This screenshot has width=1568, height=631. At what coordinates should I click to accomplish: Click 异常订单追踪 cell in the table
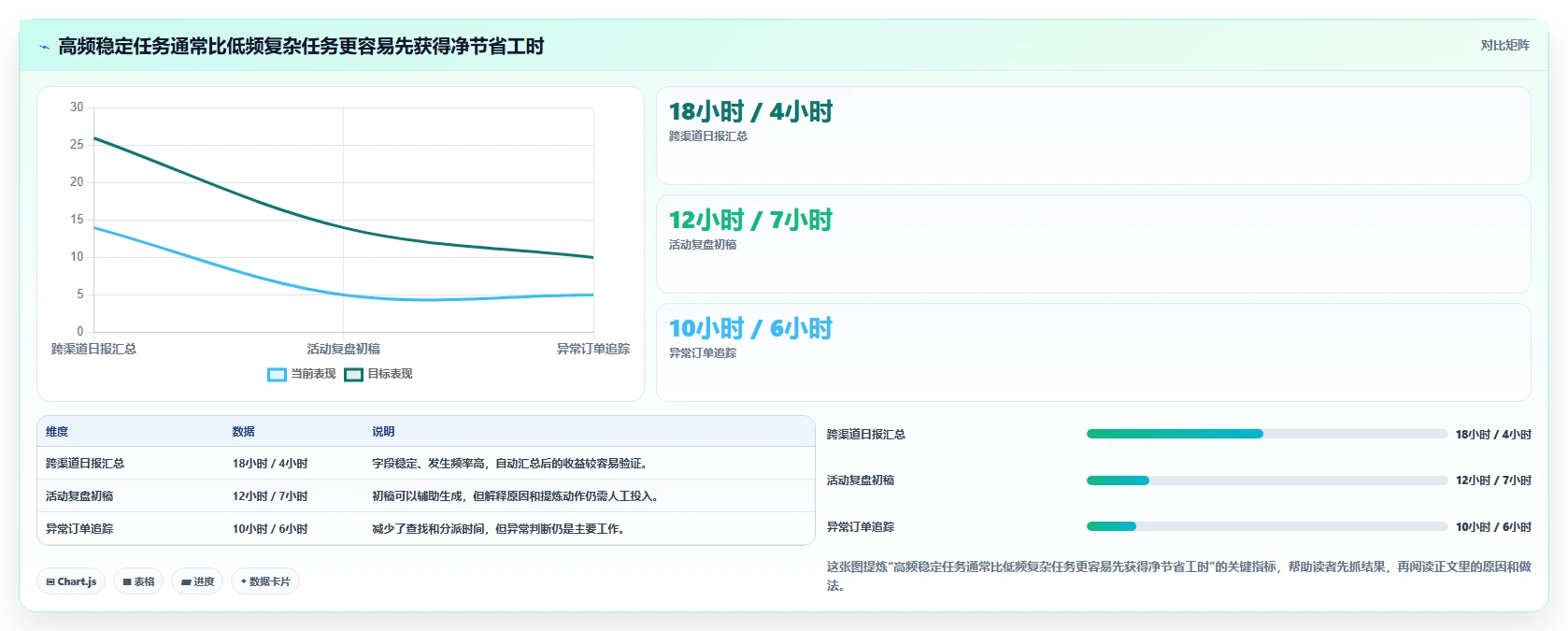click(79, 529)
